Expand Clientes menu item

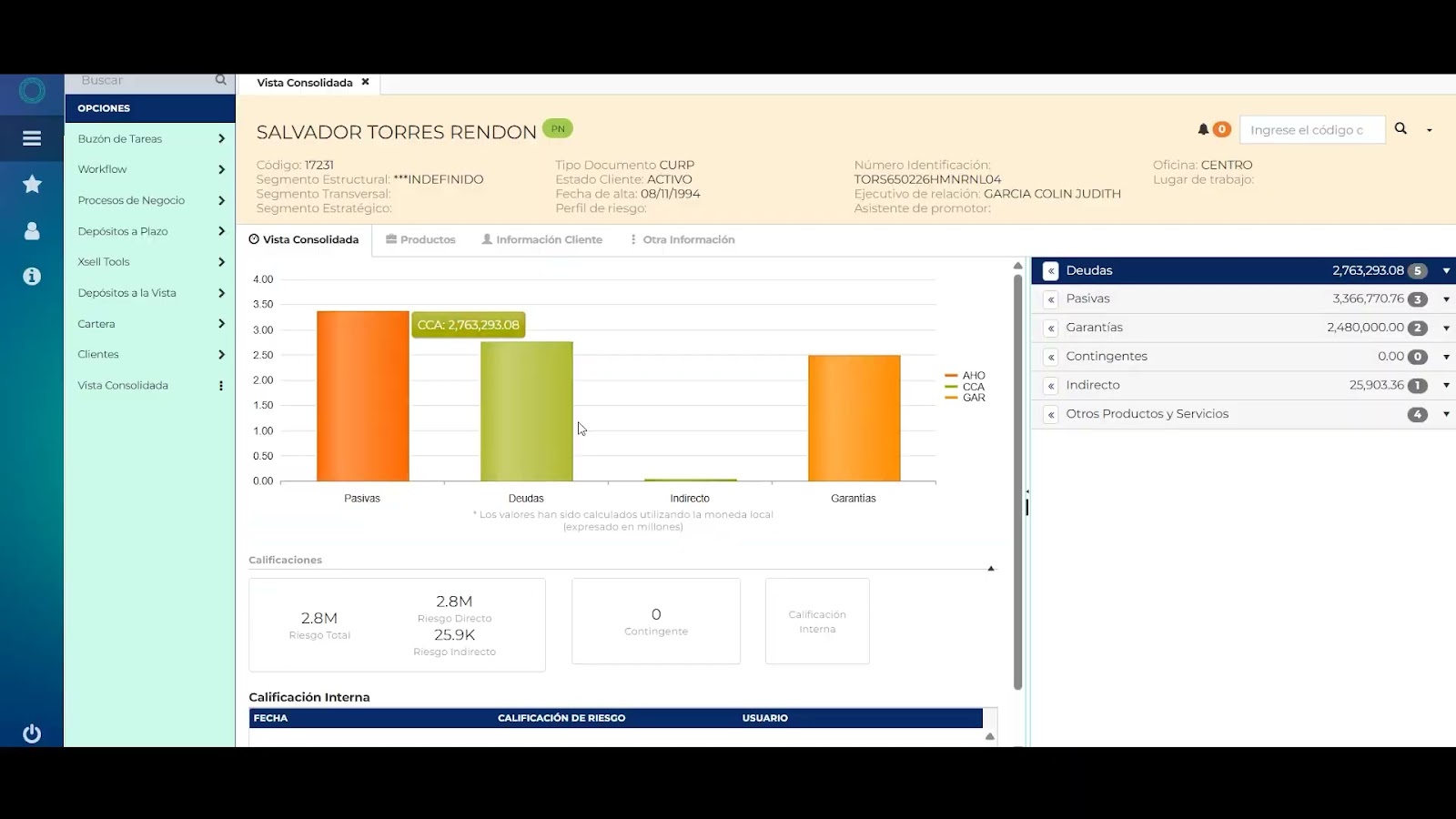coord(149,355)
